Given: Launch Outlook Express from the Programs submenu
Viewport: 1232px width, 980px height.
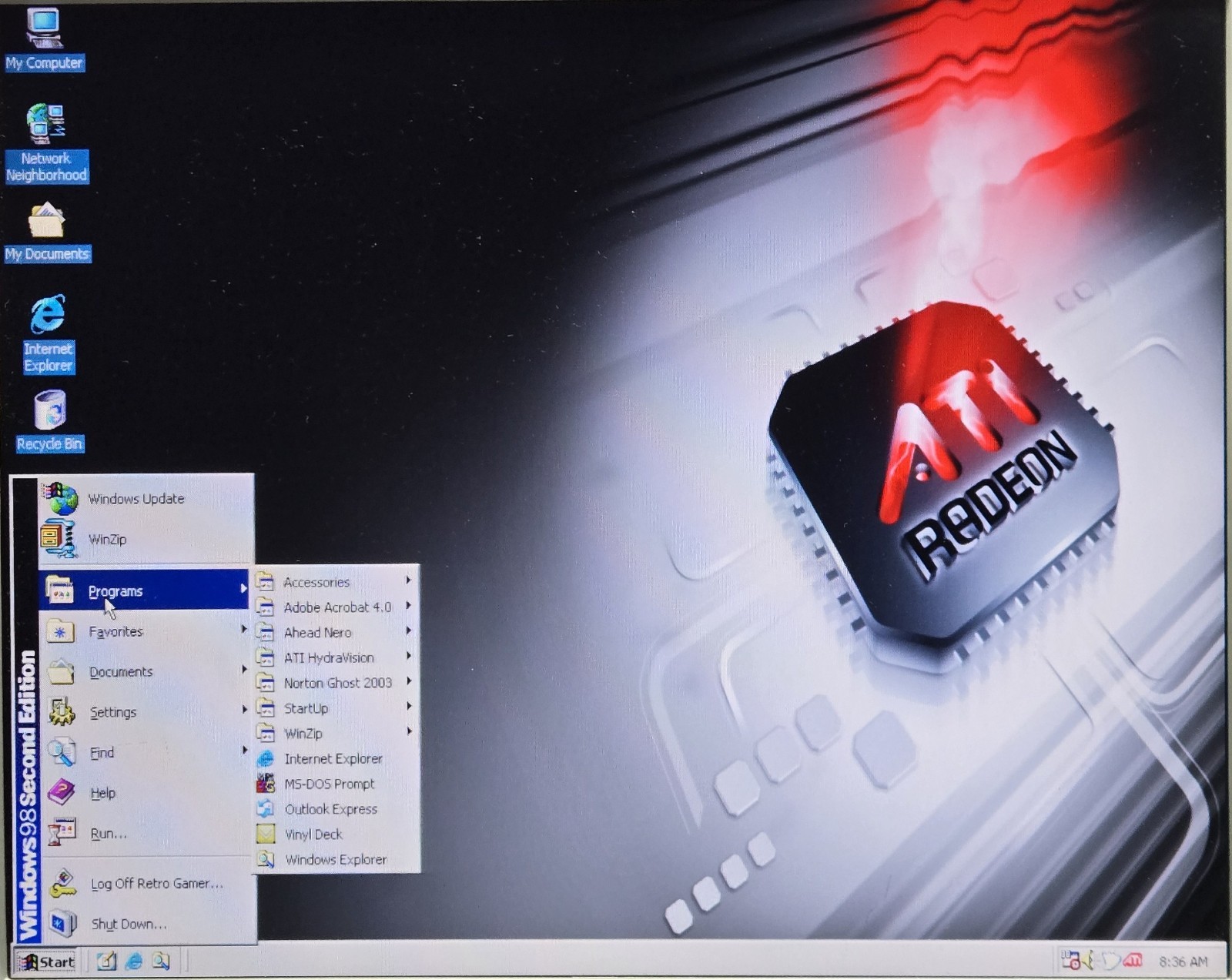Looking at the screenshot, I should coord(337,809).
